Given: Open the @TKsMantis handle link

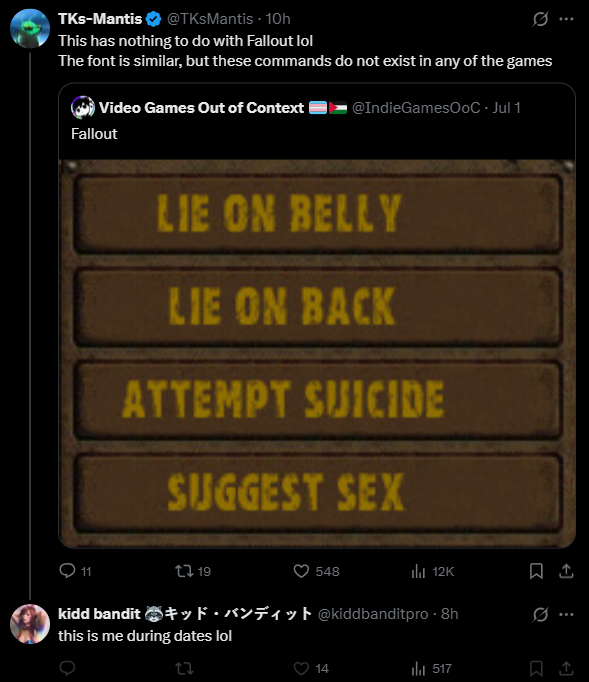Looking at the screenshot, I should coord(210,19).
